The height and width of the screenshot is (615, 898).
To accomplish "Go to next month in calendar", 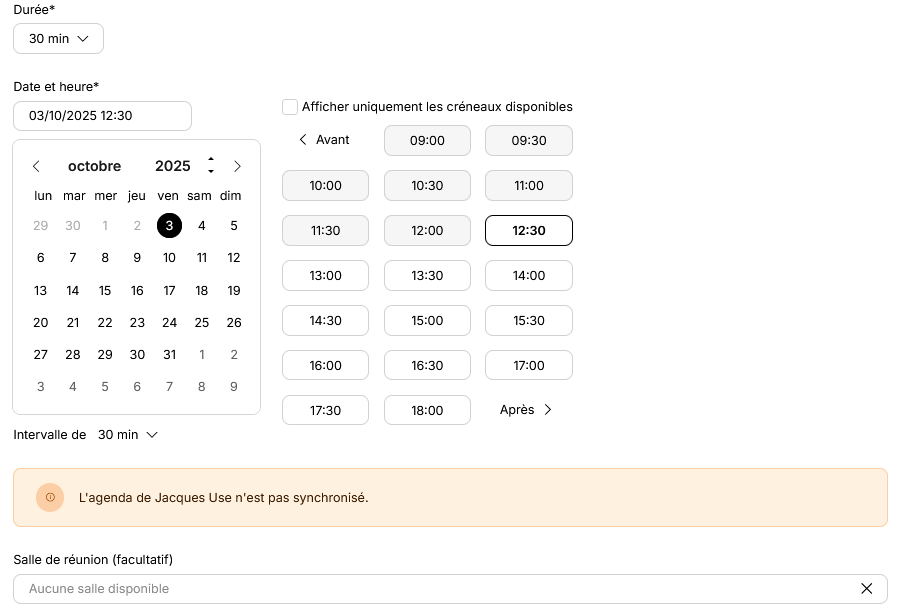I will [x=237, y=167].
